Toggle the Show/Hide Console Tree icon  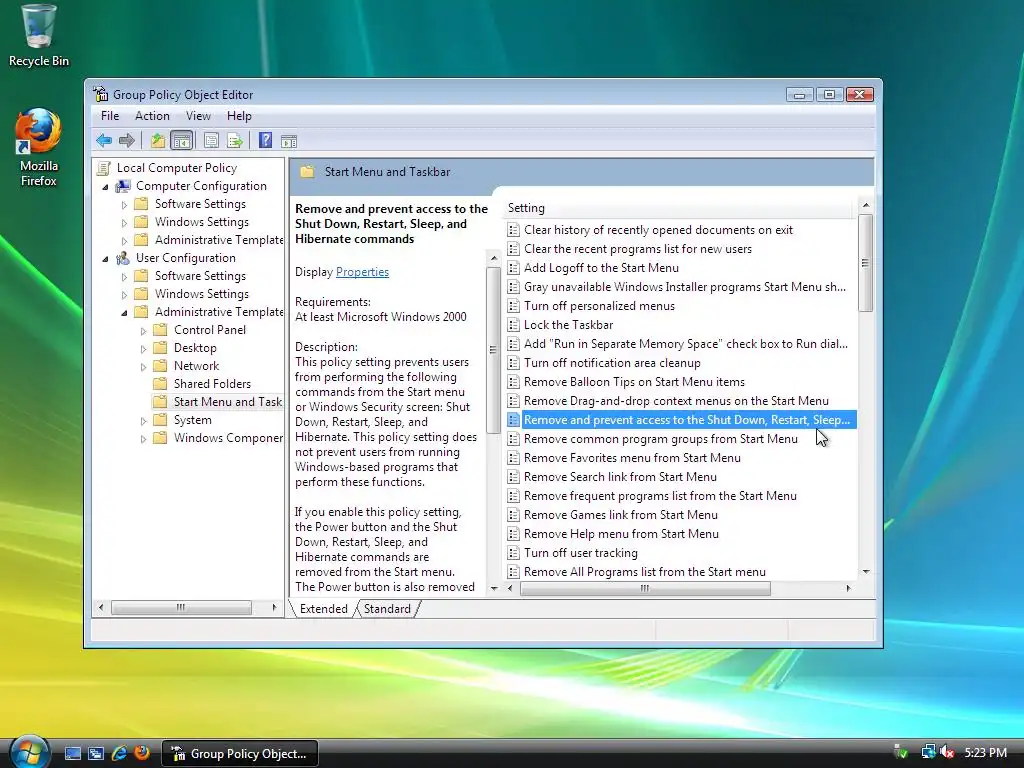click(x=182, y=140)
